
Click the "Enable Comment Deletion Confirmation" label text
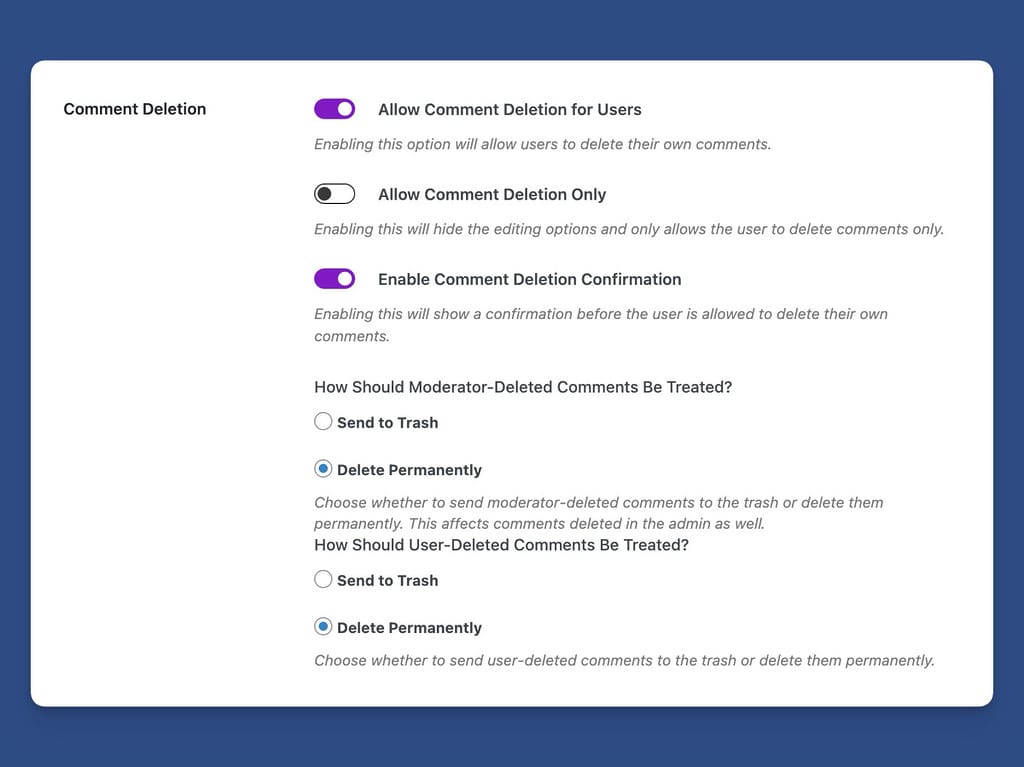pyautogui.click(x=529, y=280)
